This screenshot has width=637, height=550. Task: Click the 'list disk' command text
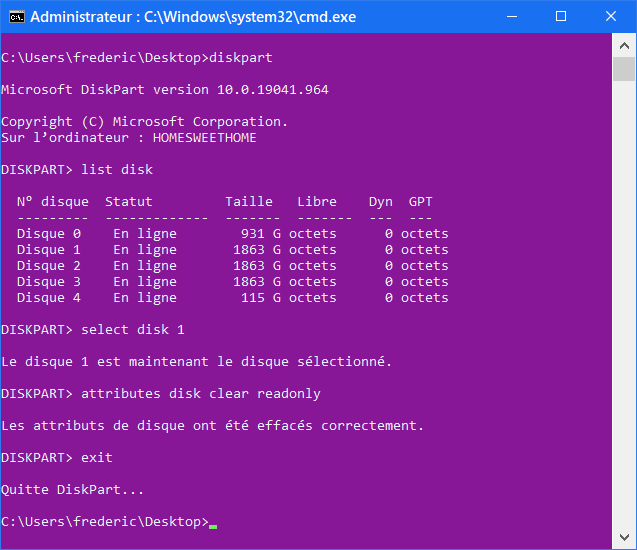[x=117, y=170]
